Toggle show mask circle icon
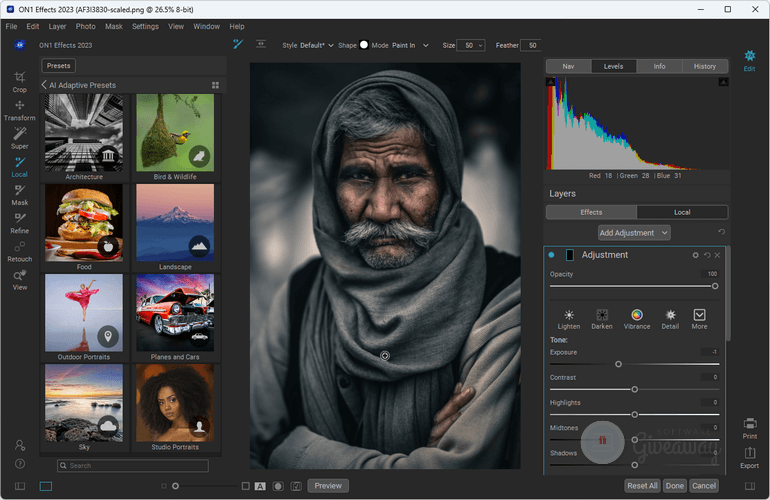Viewport: 770px width, 500px height. [278, 486]
